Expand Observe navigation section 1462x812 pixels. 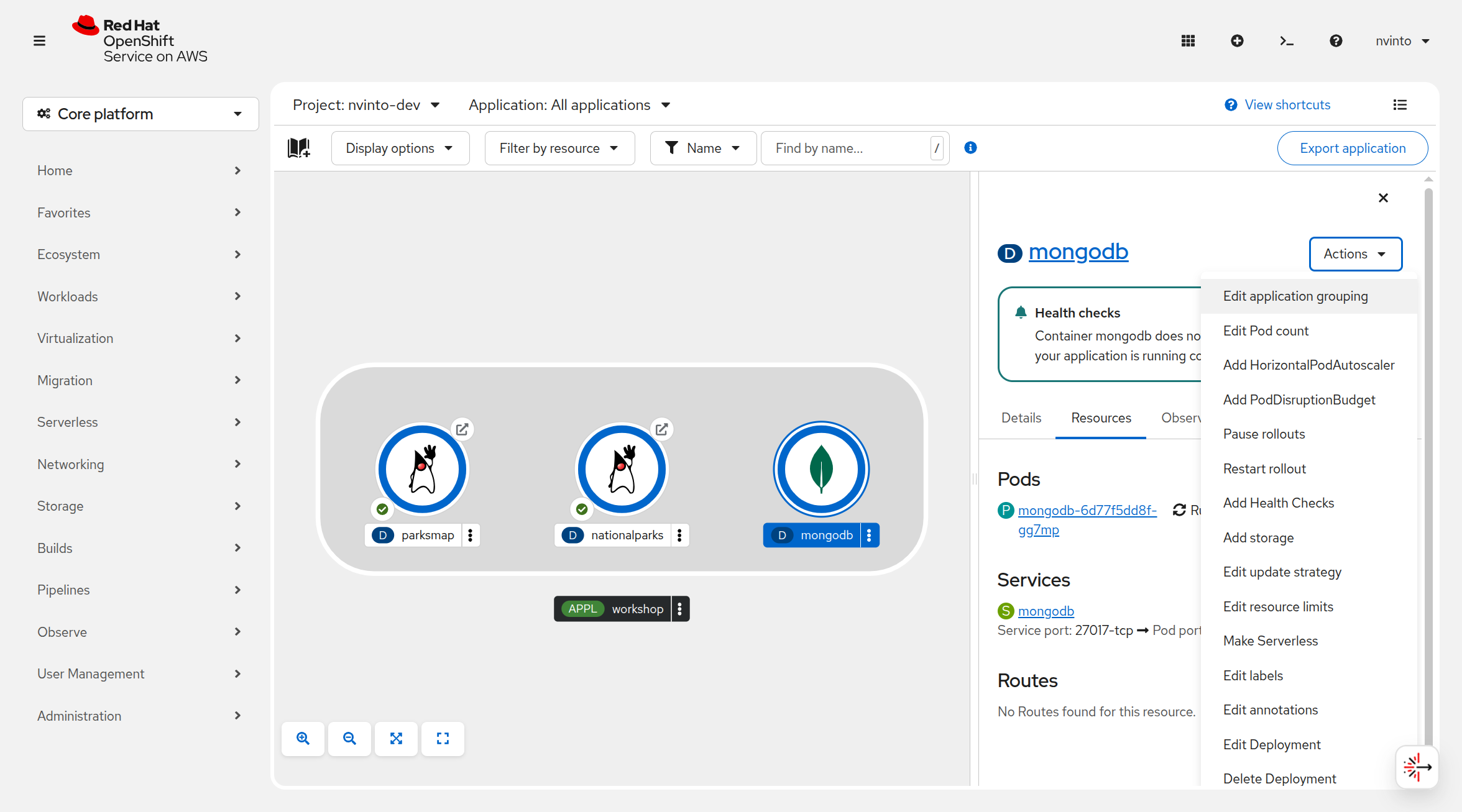(x=140, y=632)
